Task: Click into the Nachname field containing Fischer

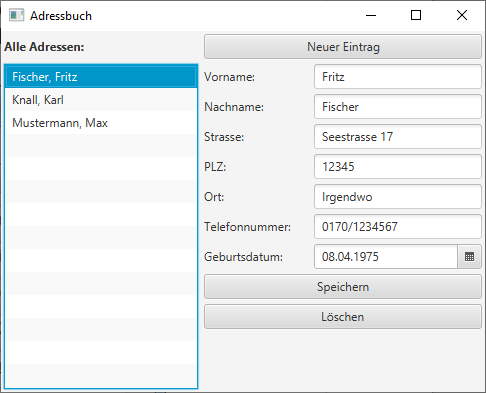Action: click(398, 107)
